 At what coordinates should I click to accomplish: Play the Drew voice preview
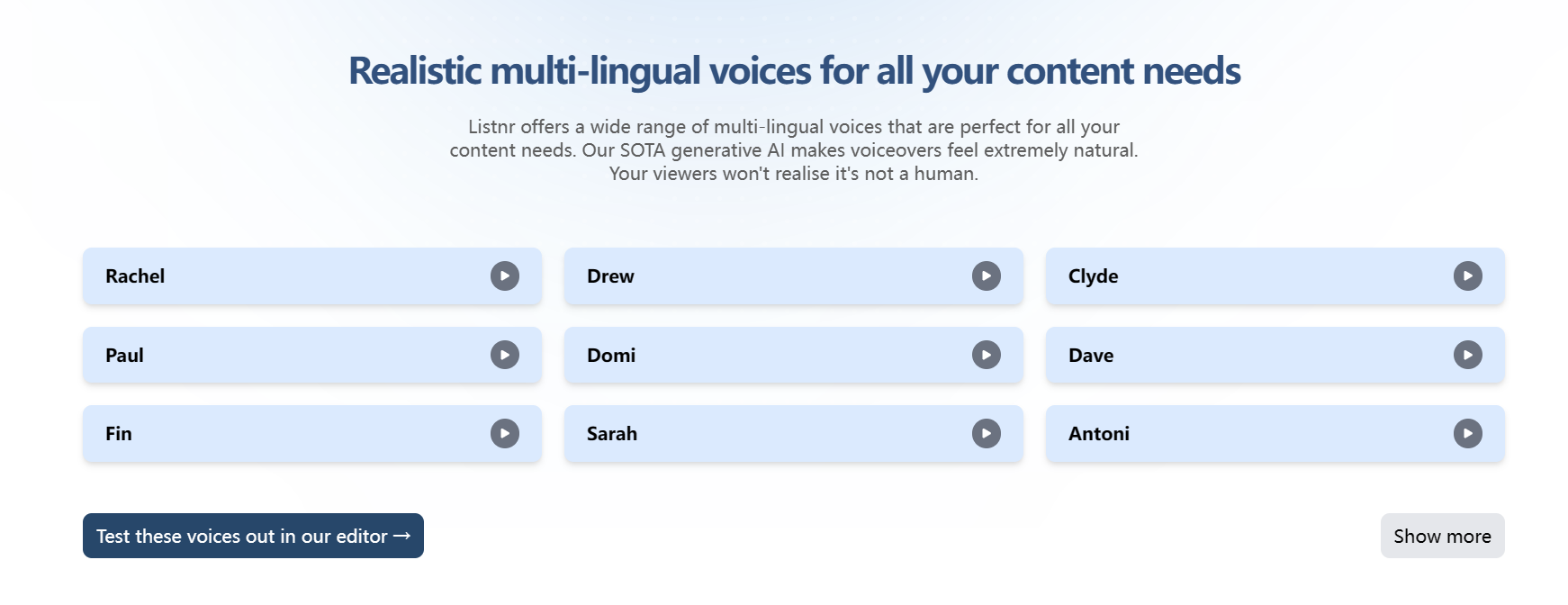(x=986, y=276)
